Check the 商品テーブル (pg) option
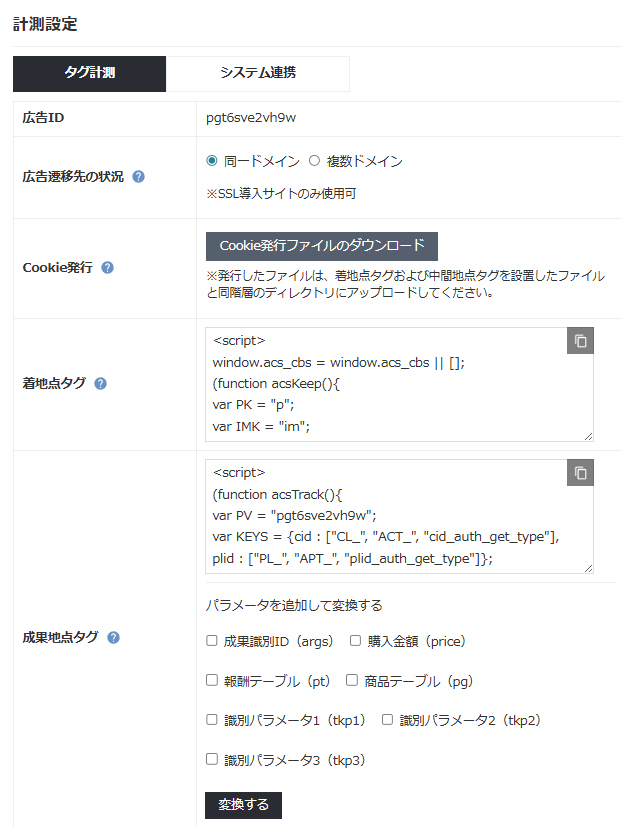The height and width of the screenshot is (827, 621). pos(349,680)
